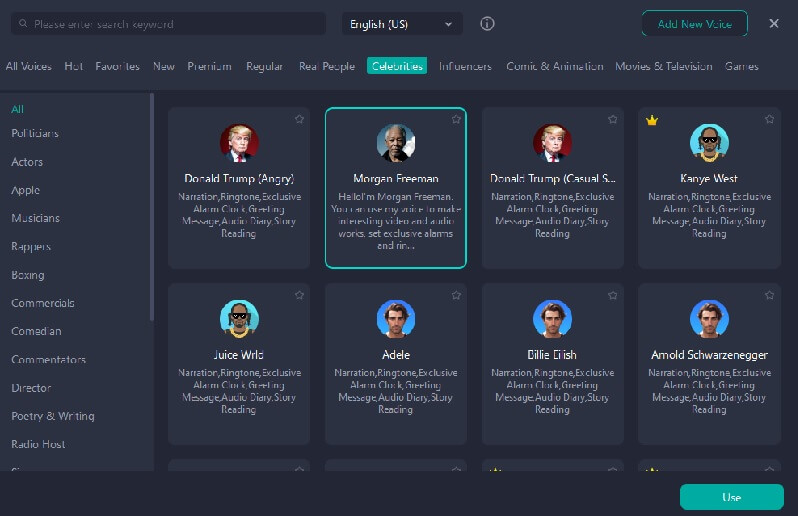Click the Kanye West avatar icon
Viewport: 798px width, 516px height.
coord(709,143)
